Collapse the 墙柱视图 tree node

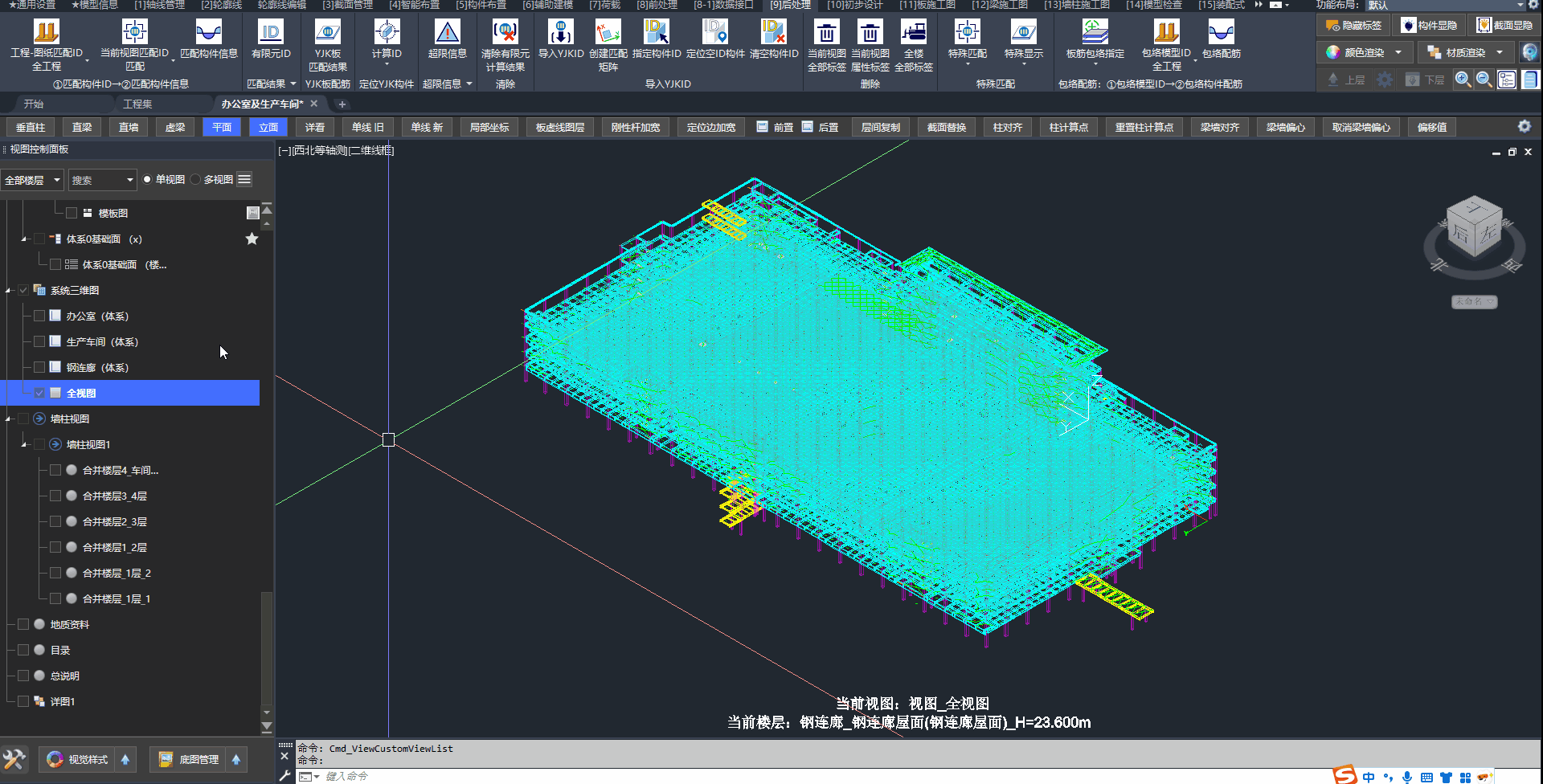9,419
